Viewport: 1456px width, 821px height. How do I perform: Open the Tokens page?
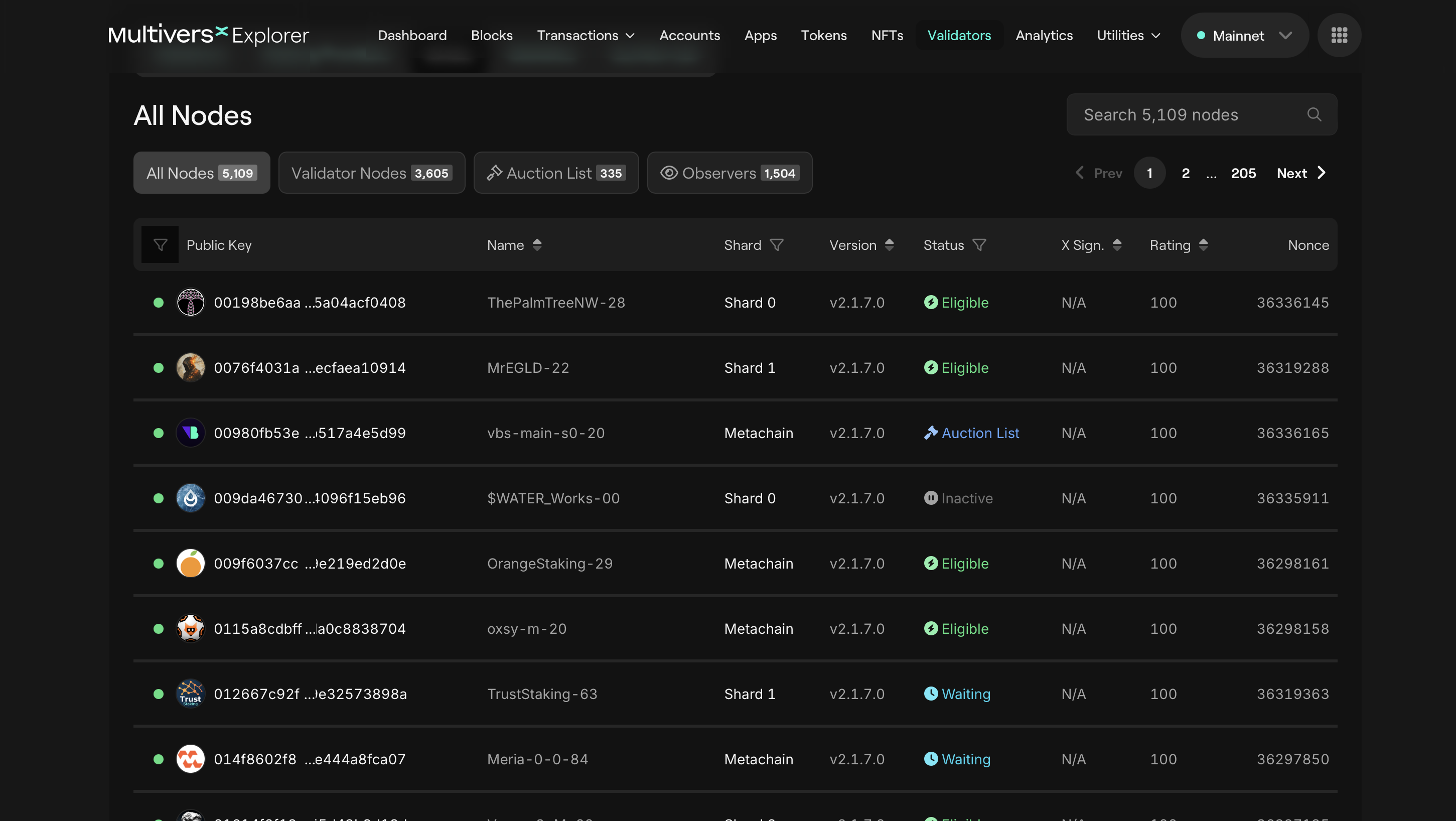click(823, 36)
